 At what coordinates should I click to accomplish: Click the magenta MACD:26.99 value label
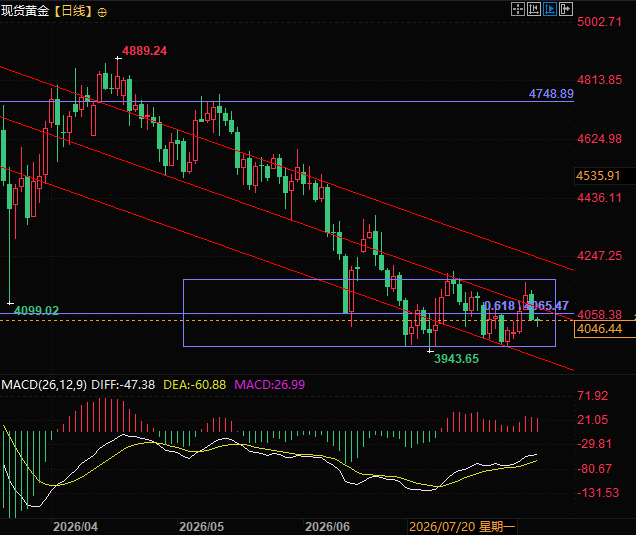[270, 385]
